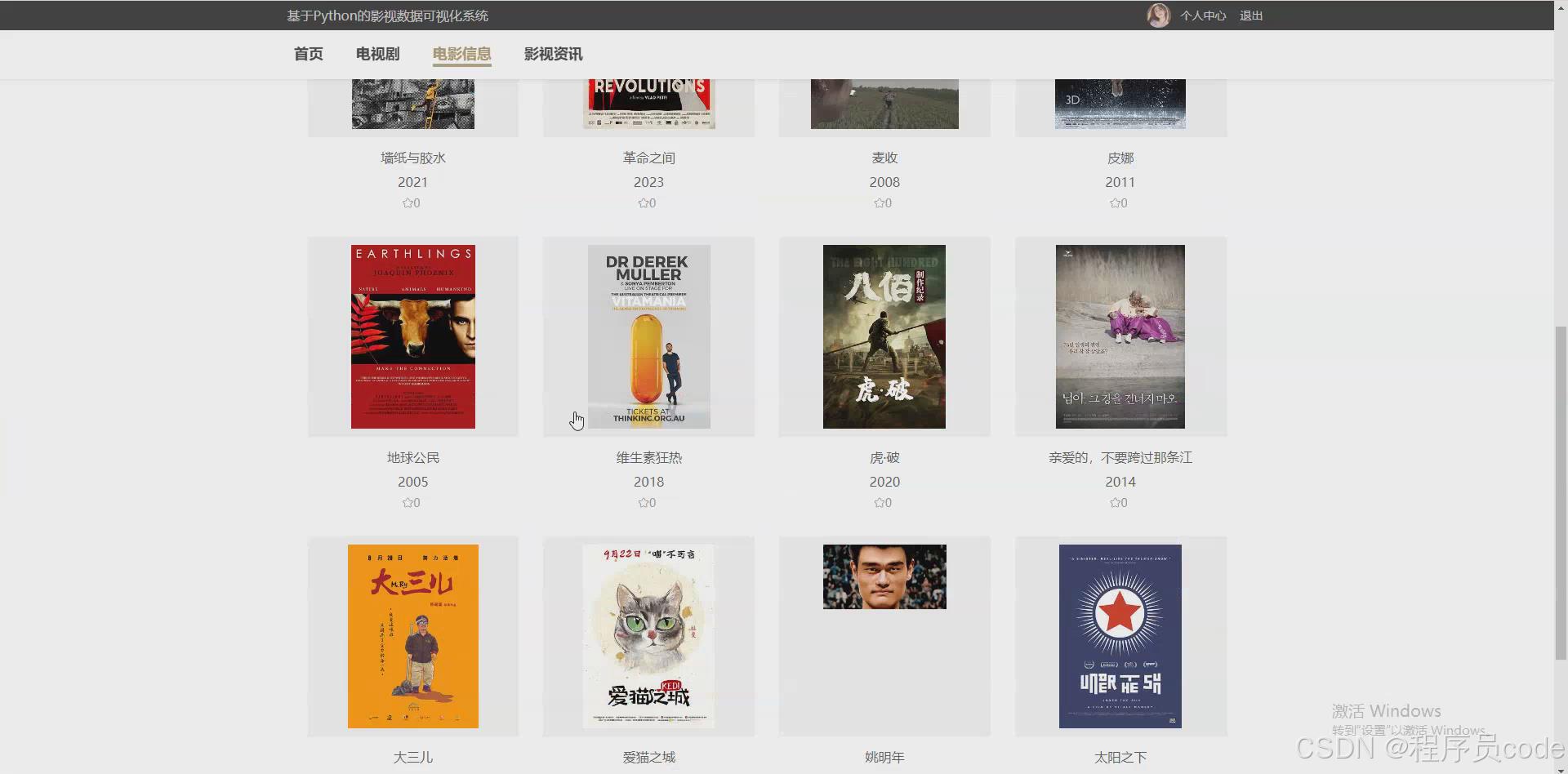Screen dimensions: 1568x774
Task: Click the movie title 太阳之下
Action: 1120,758
